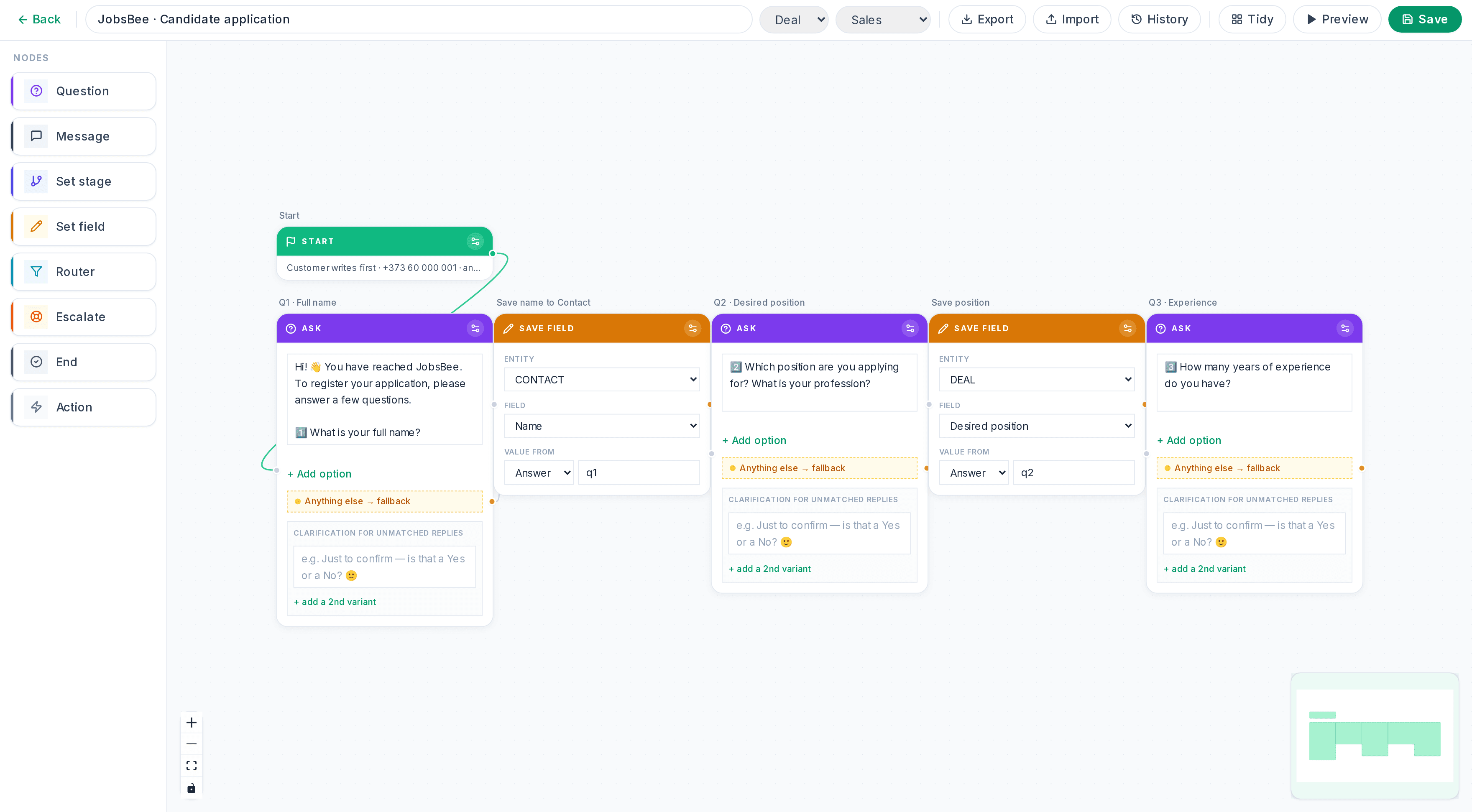Select the Router funnel icon
Screen dimensions: 1472x812
point(36,271)
